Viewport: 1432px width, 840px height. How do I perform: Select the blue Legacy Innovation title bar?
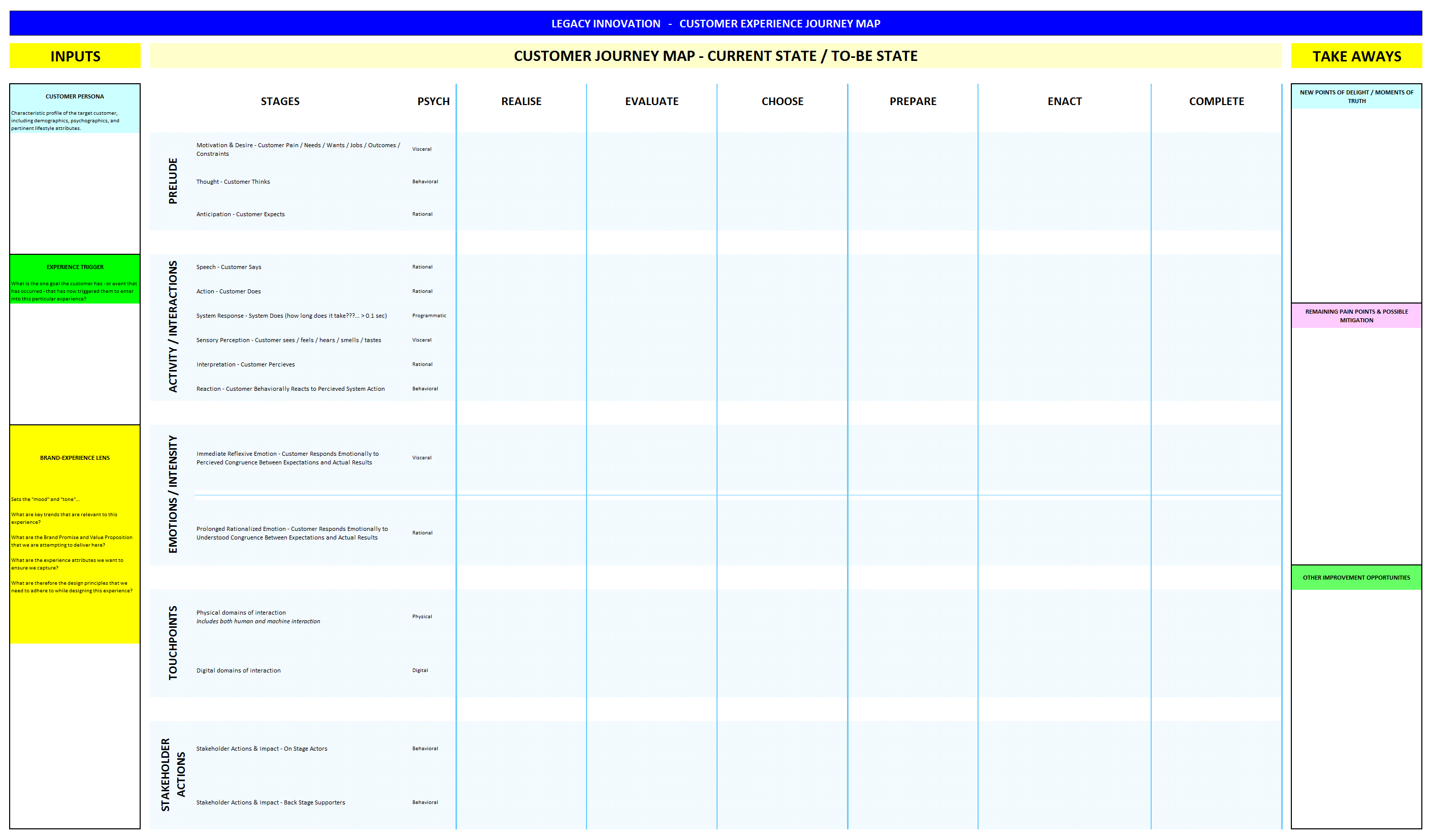(715, 23)
